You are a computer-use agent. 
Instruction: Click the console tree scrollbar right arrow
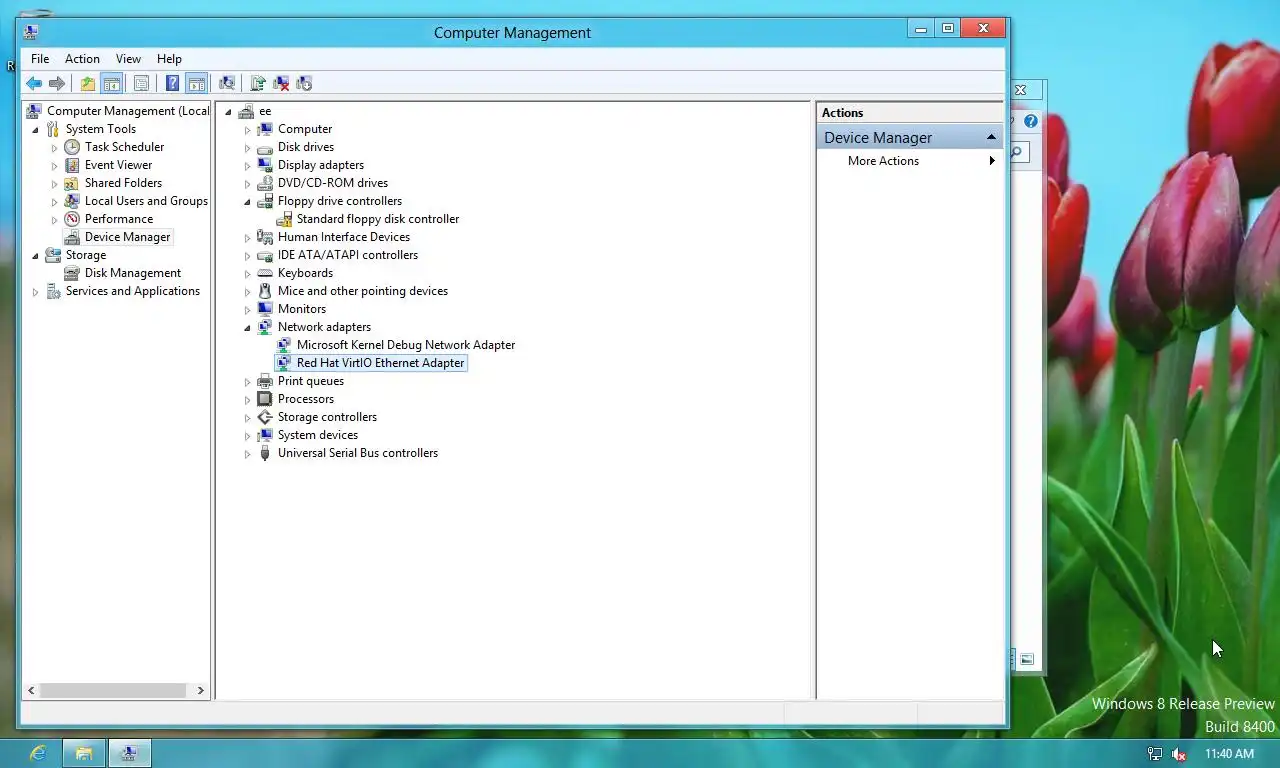coord(200,690)
